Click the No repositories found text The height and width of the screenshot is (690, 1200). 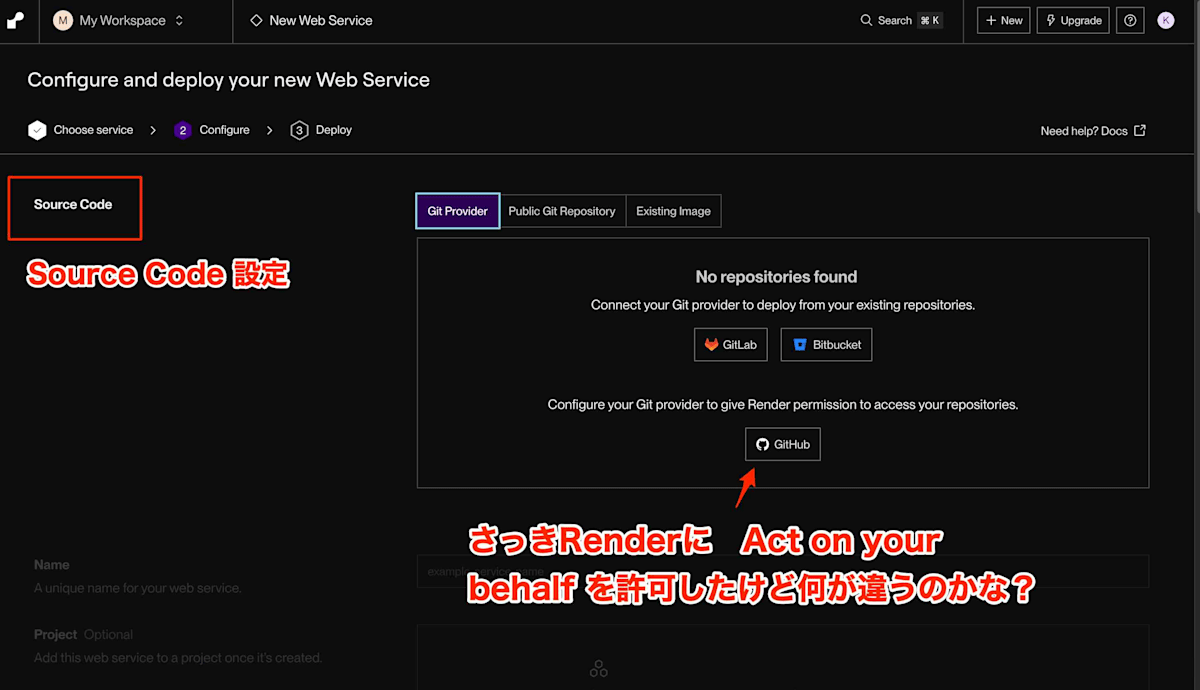776,277
